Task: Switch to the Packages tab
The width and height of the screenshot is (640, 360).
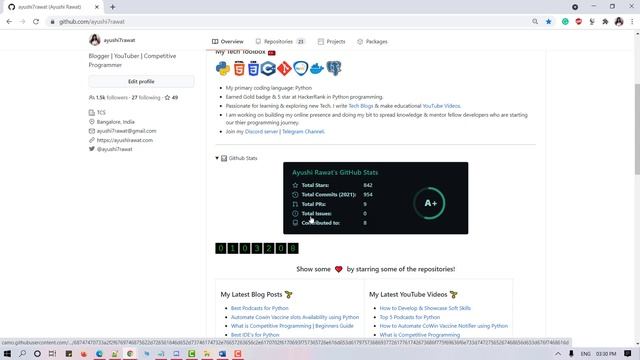Action: [372, 42]
